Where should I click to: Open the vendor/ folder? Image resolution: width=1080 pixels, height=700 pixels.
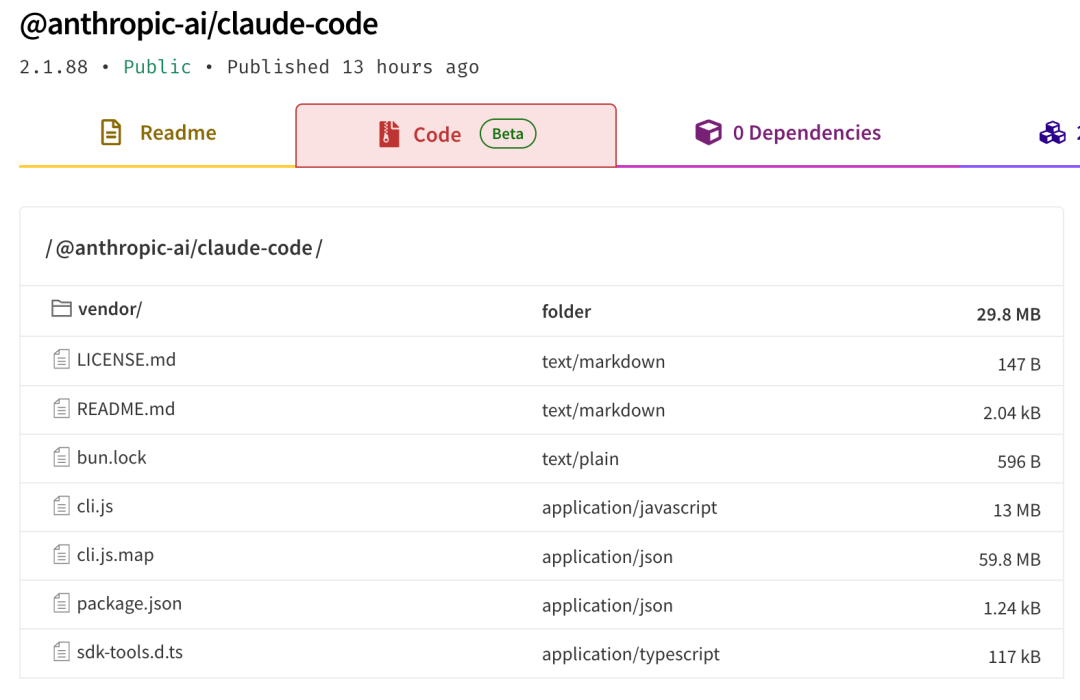110,309
